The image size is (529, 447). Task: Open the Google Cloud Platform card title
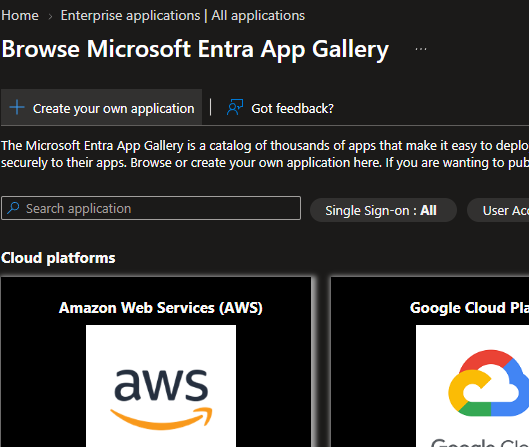(x=469, y=308)
